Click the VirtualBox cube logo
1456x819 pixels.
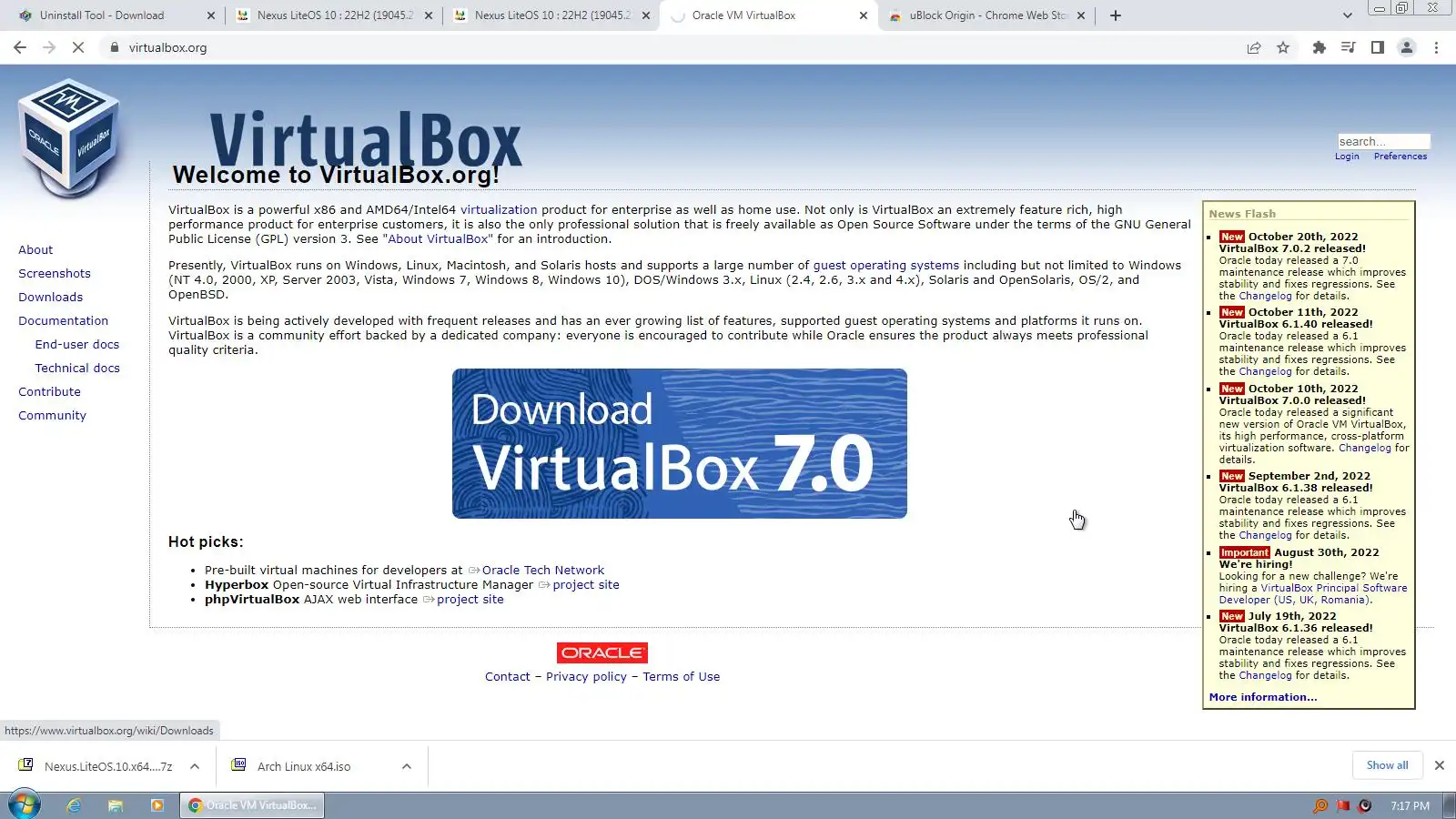69,138
